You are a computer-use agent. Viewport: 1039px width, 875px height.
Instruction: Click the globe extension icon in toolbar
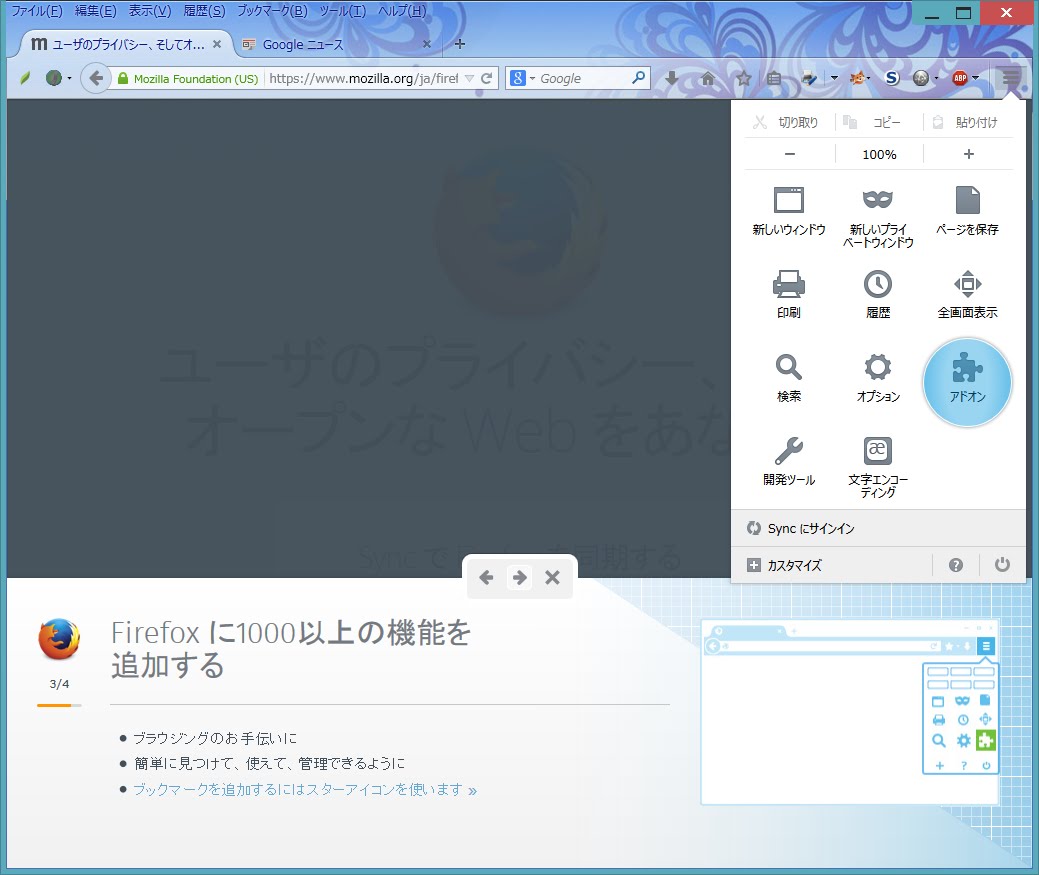coord(920,78)
